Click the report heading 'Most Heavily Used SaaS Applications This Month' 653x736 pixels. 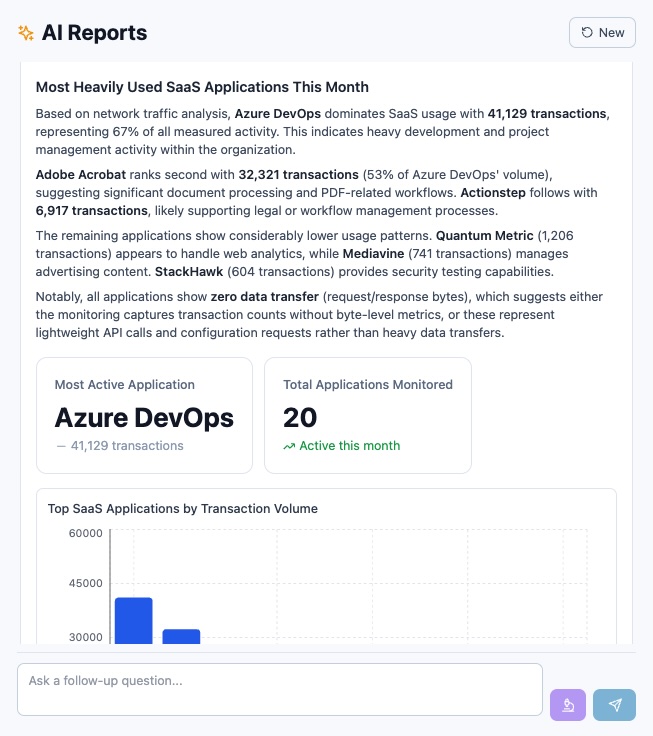point(202,87)
